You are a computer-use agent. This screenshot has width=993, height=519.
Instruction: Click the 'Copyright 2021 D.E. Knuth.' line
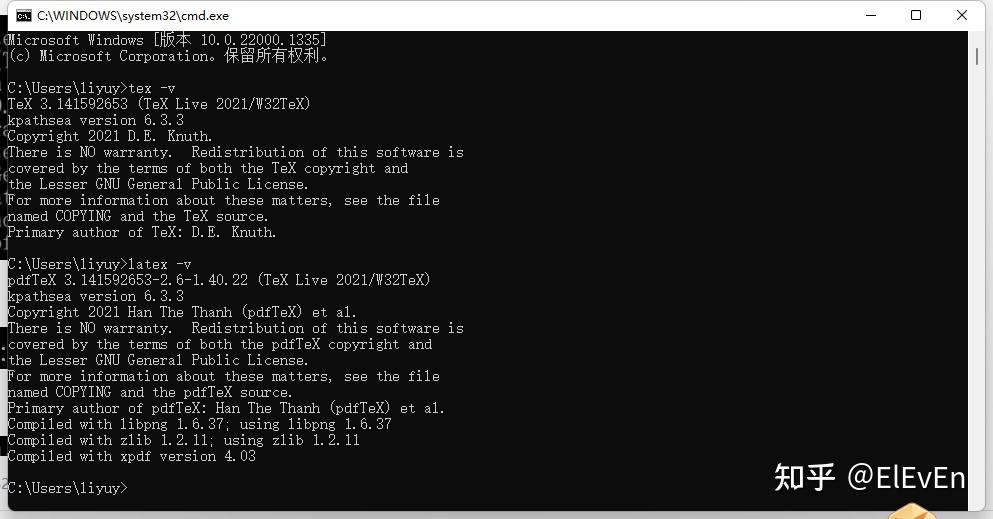pos(110,136)
